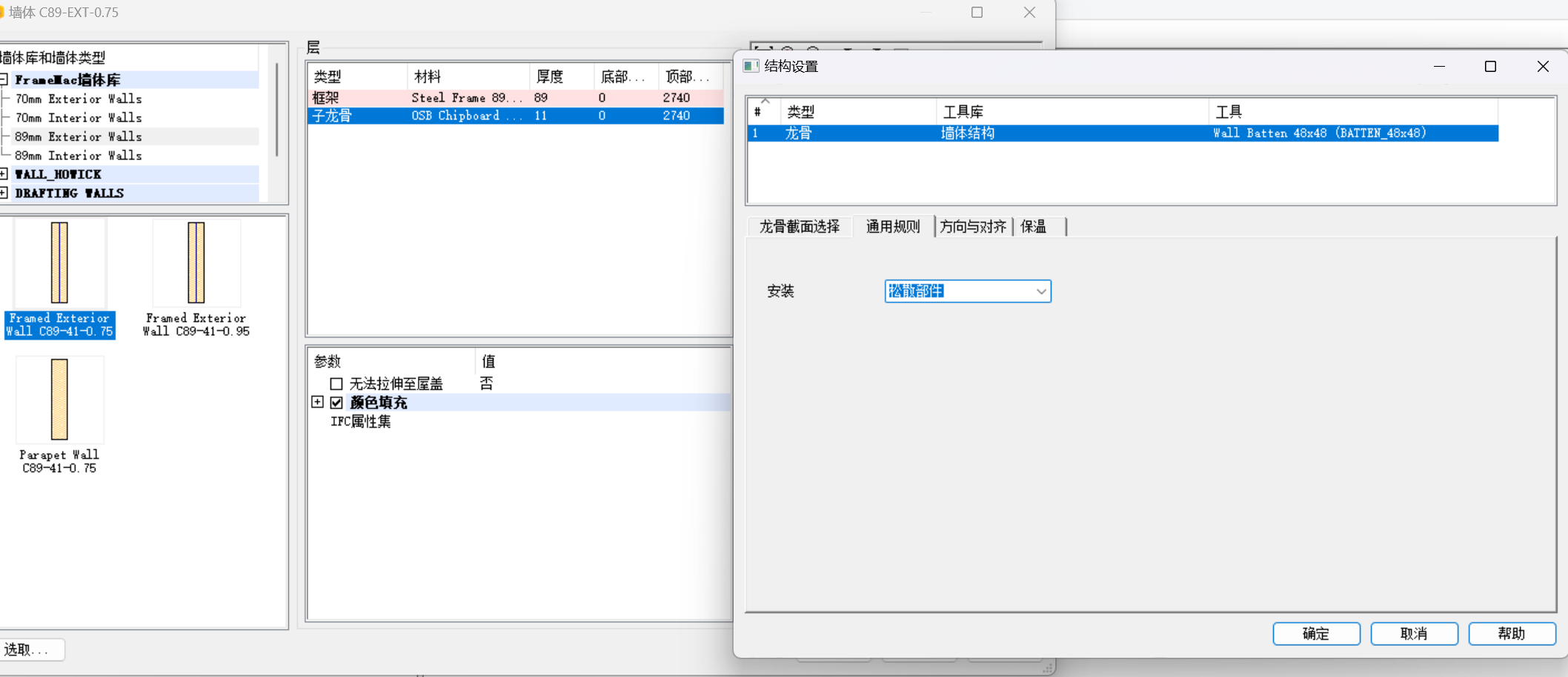The image size is (1568, 677).
Task: Click the 值 column header
Action: (602, 361)
